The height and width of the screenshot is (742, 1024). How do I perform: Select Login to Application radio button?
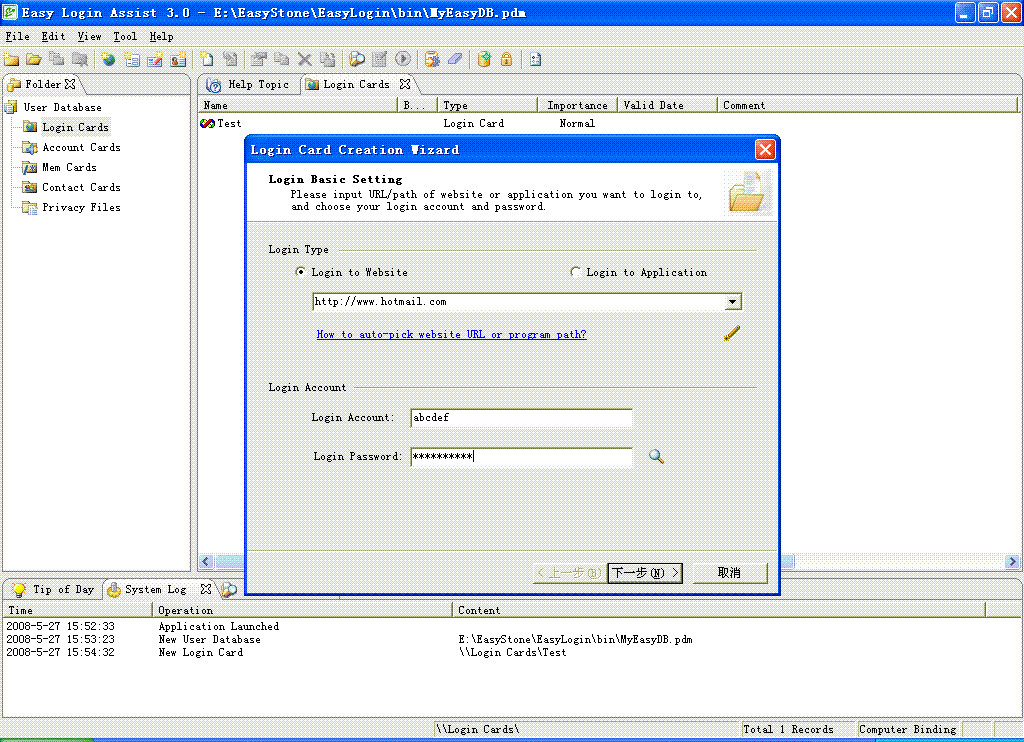tap(575, 272)
